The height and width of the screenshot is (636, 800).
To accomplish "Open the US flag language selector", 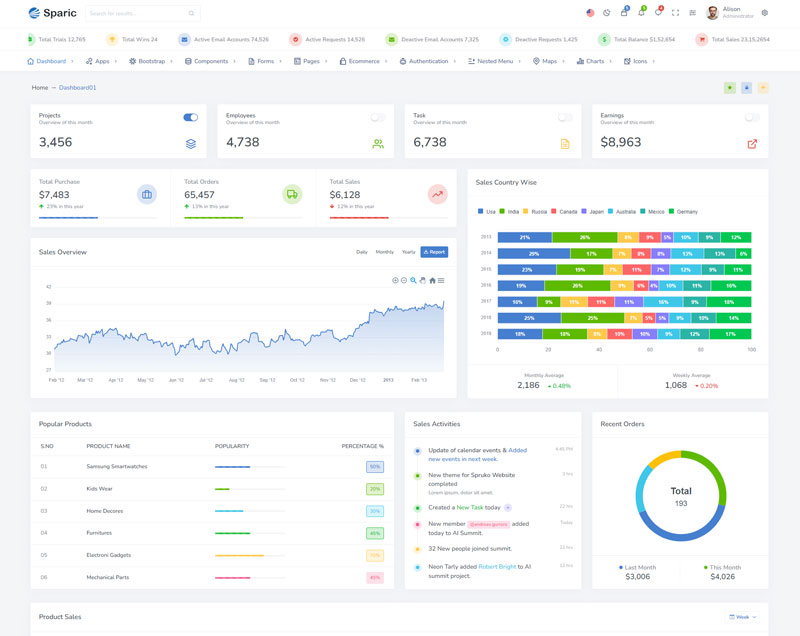I will click(x=590, y=13).
